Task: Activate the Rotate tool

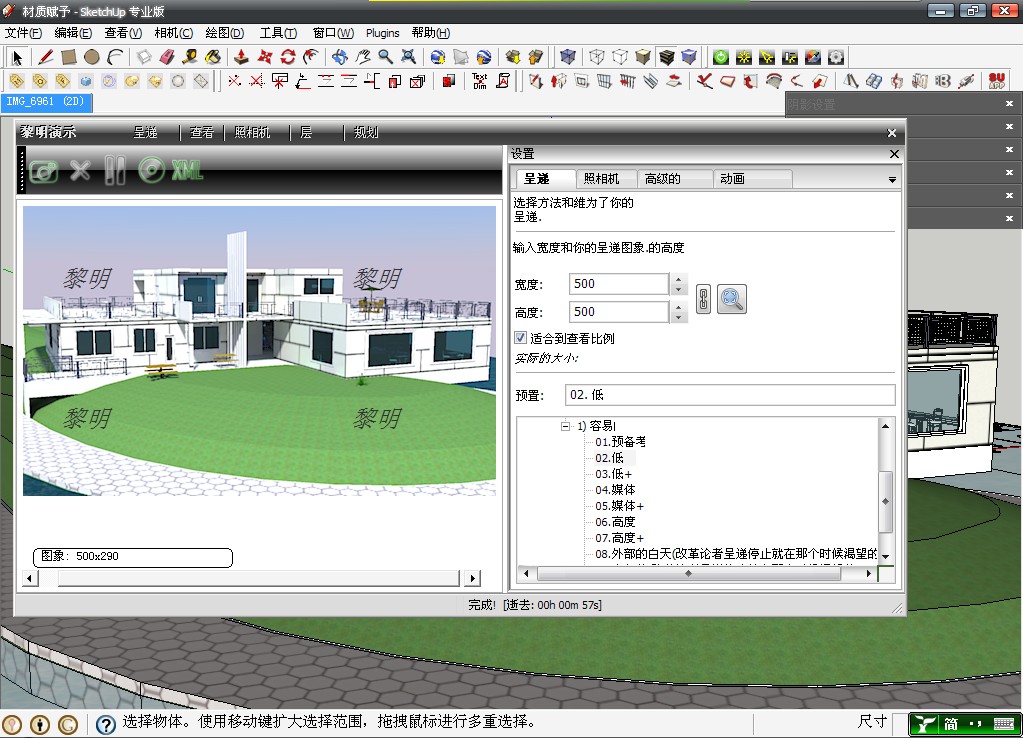Action: [288, 57]
